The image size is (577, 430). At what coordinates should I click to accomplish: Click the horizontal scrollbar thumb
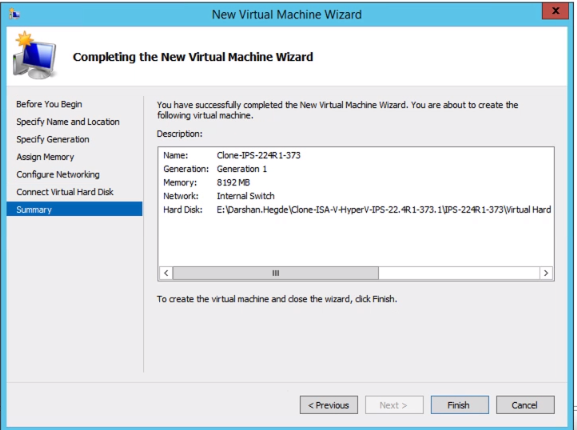pyautogui.click(x=276, y=273)
